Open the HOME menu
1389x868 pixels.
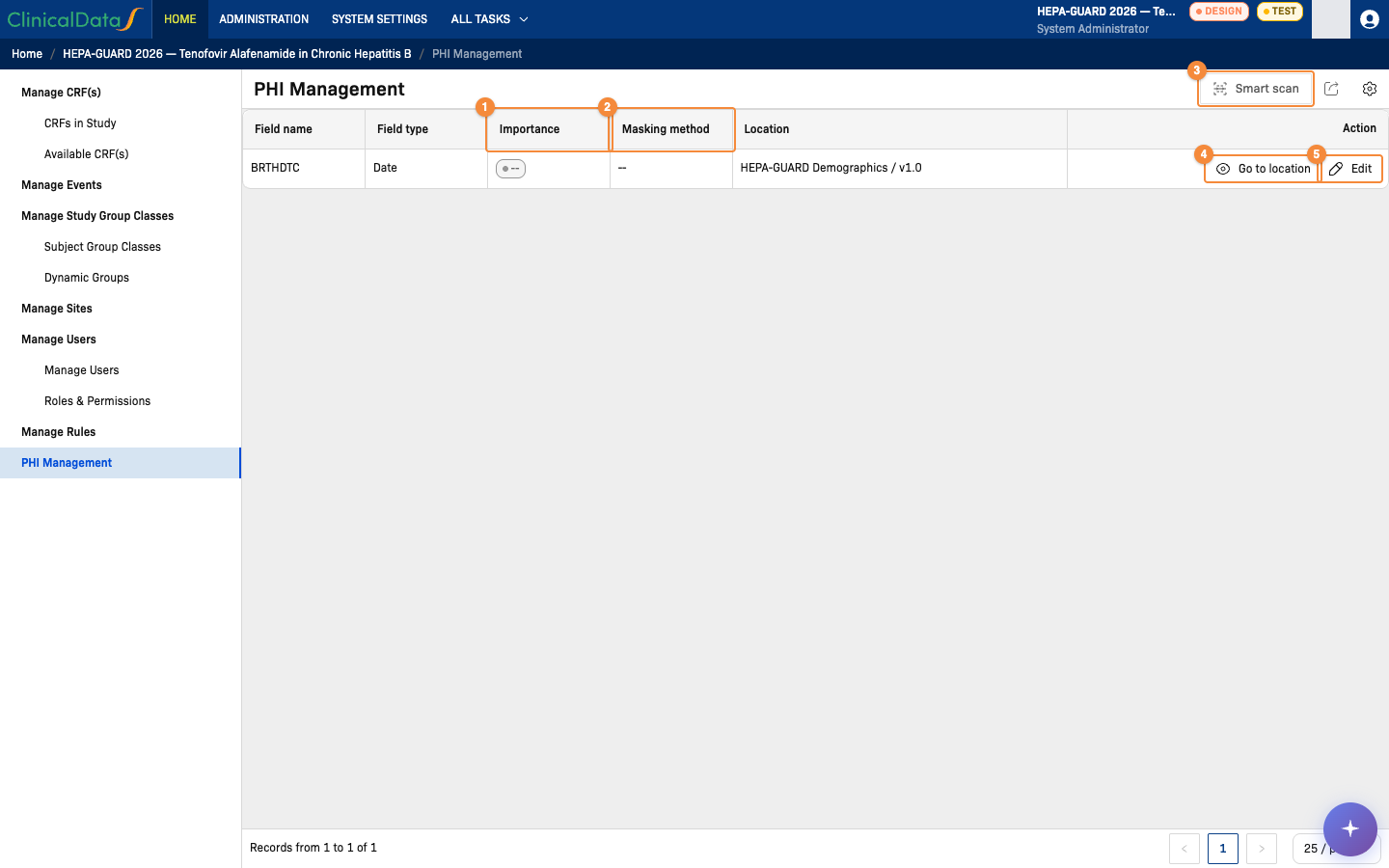click(179, 19)
